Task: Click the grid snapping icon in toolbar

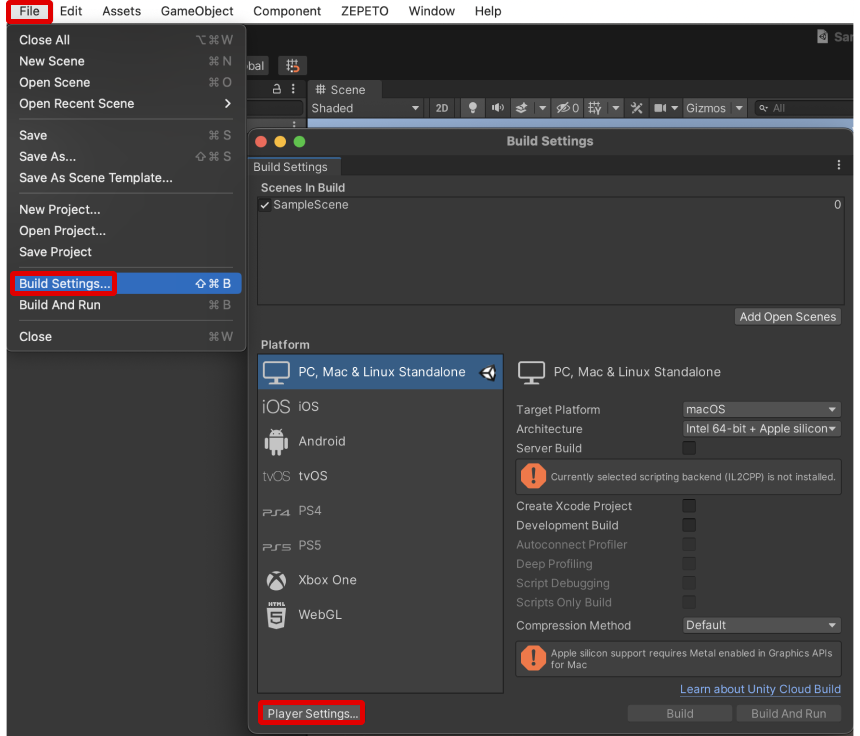Action: pos(292,66)
